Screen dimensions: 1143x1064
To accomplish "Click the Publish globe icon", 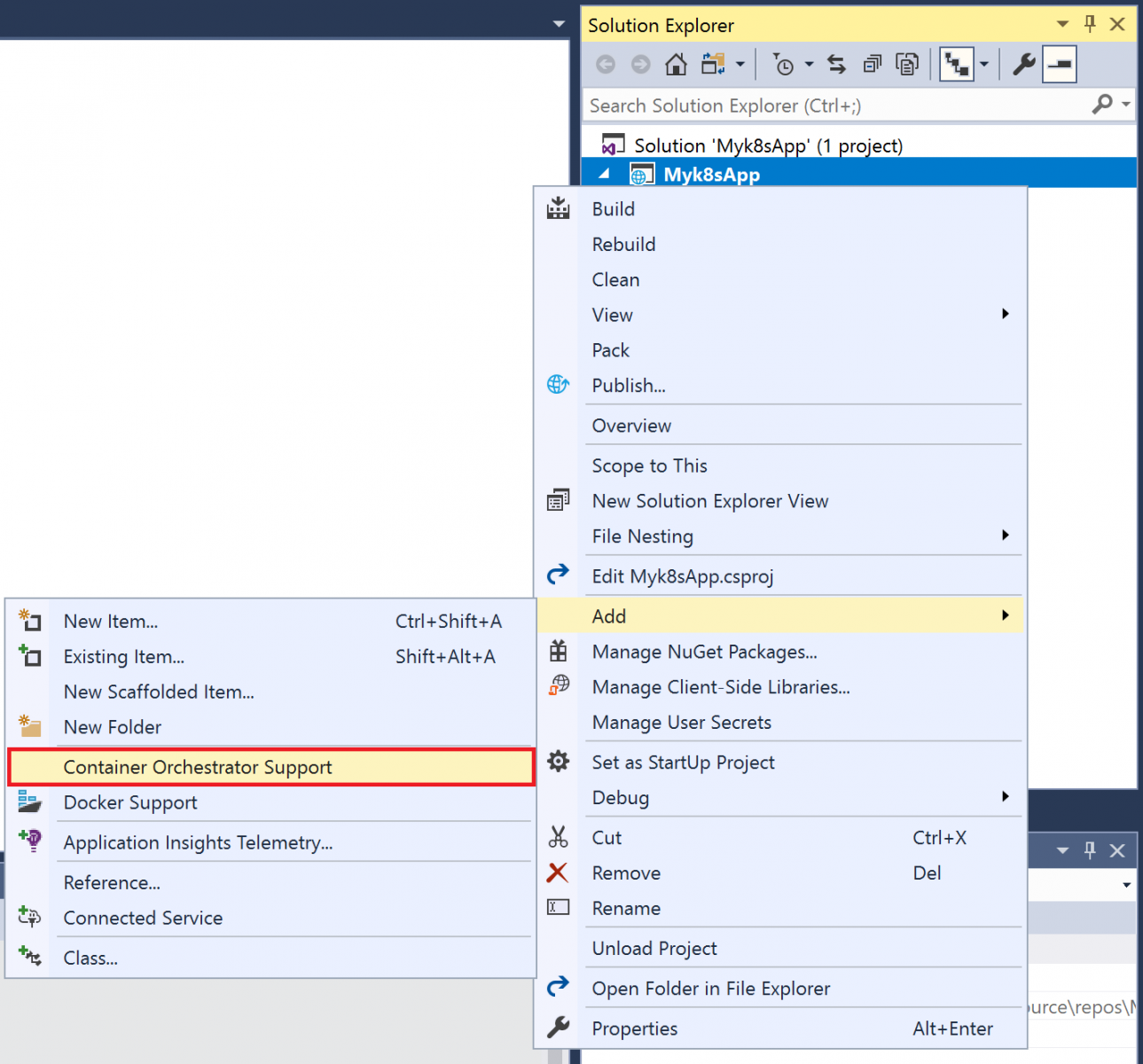I will coord(558,384).
